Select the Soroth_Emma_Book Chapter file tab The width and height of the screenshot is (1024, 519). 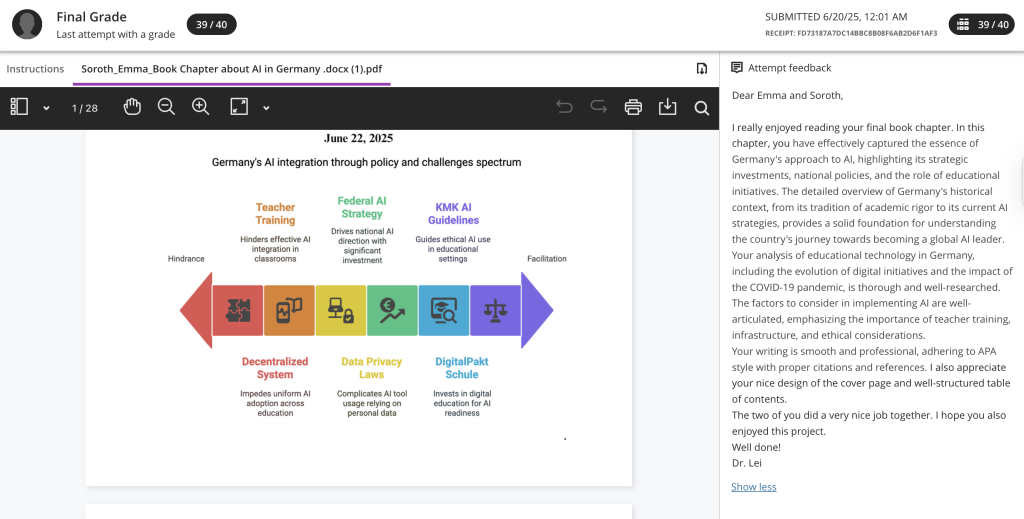[231, 69]
